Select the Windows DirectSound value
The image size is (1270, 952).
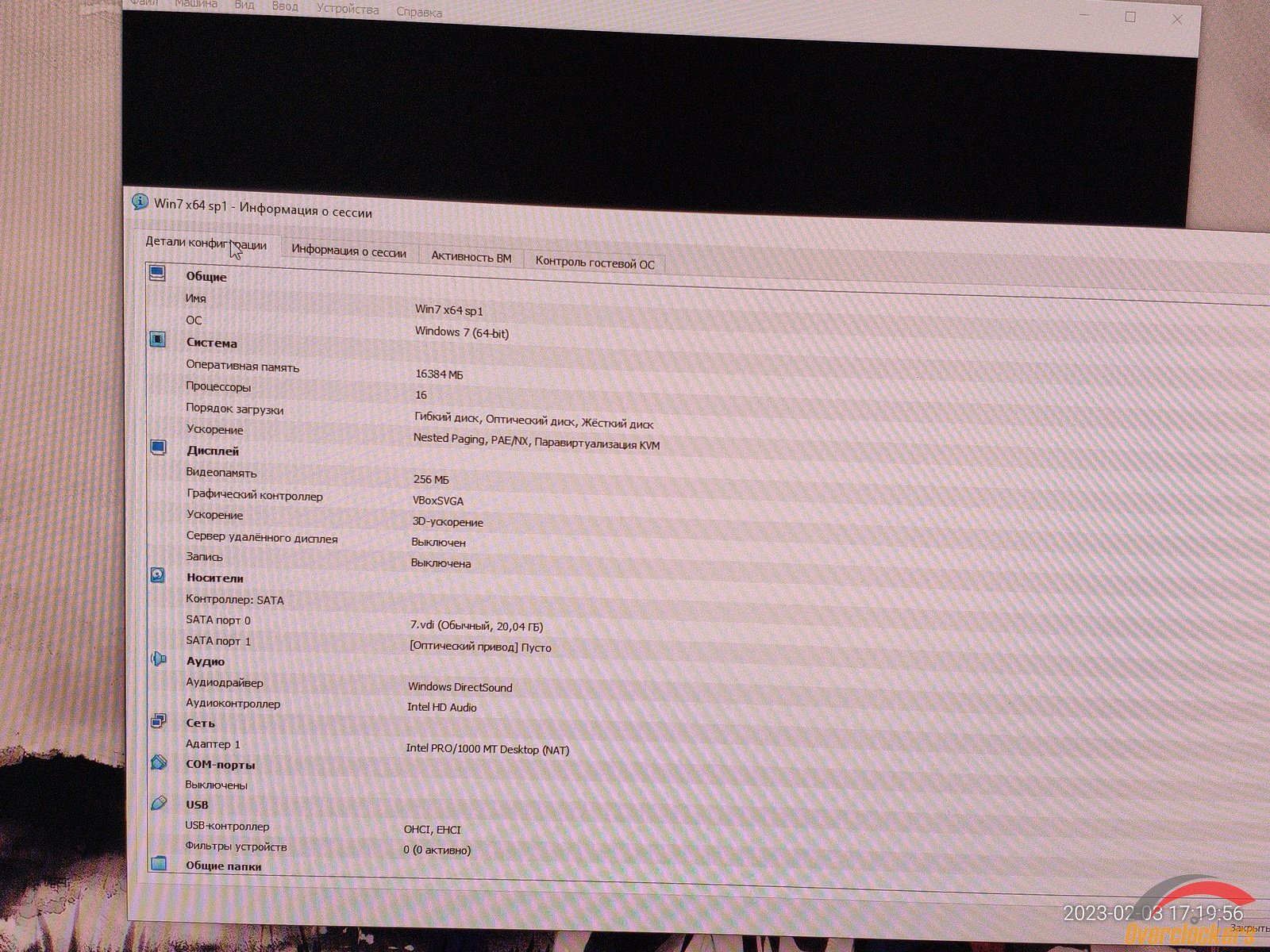pos(460,687)
